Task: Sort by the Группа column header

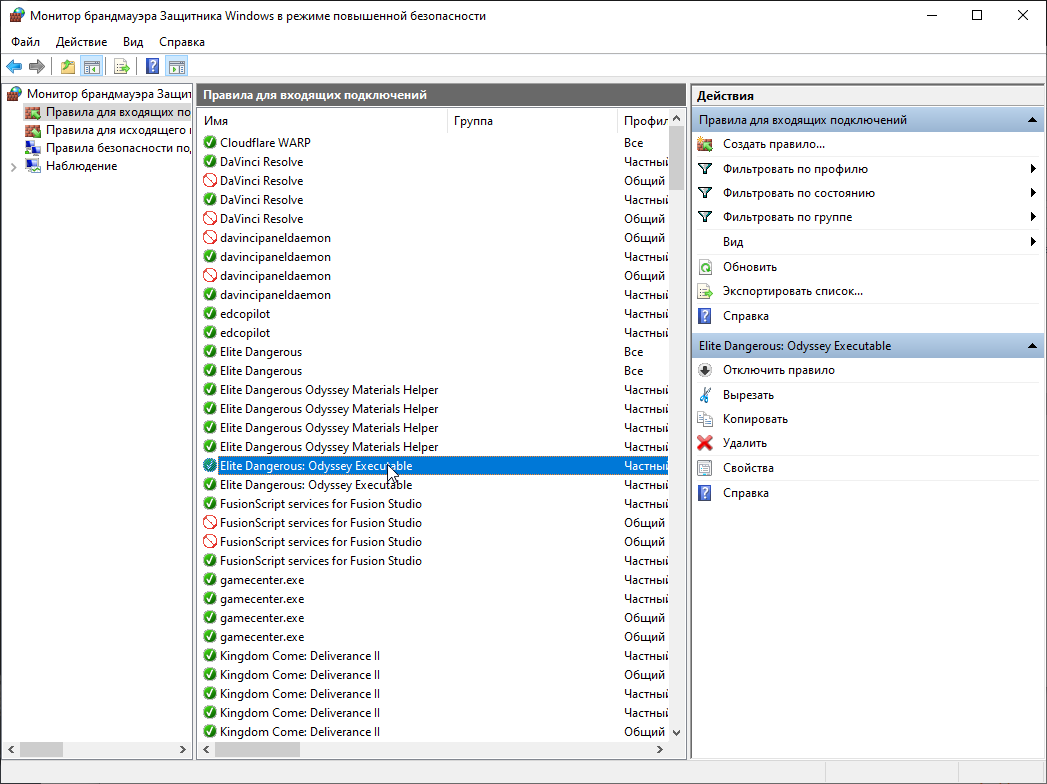Action: coord(532,121)
